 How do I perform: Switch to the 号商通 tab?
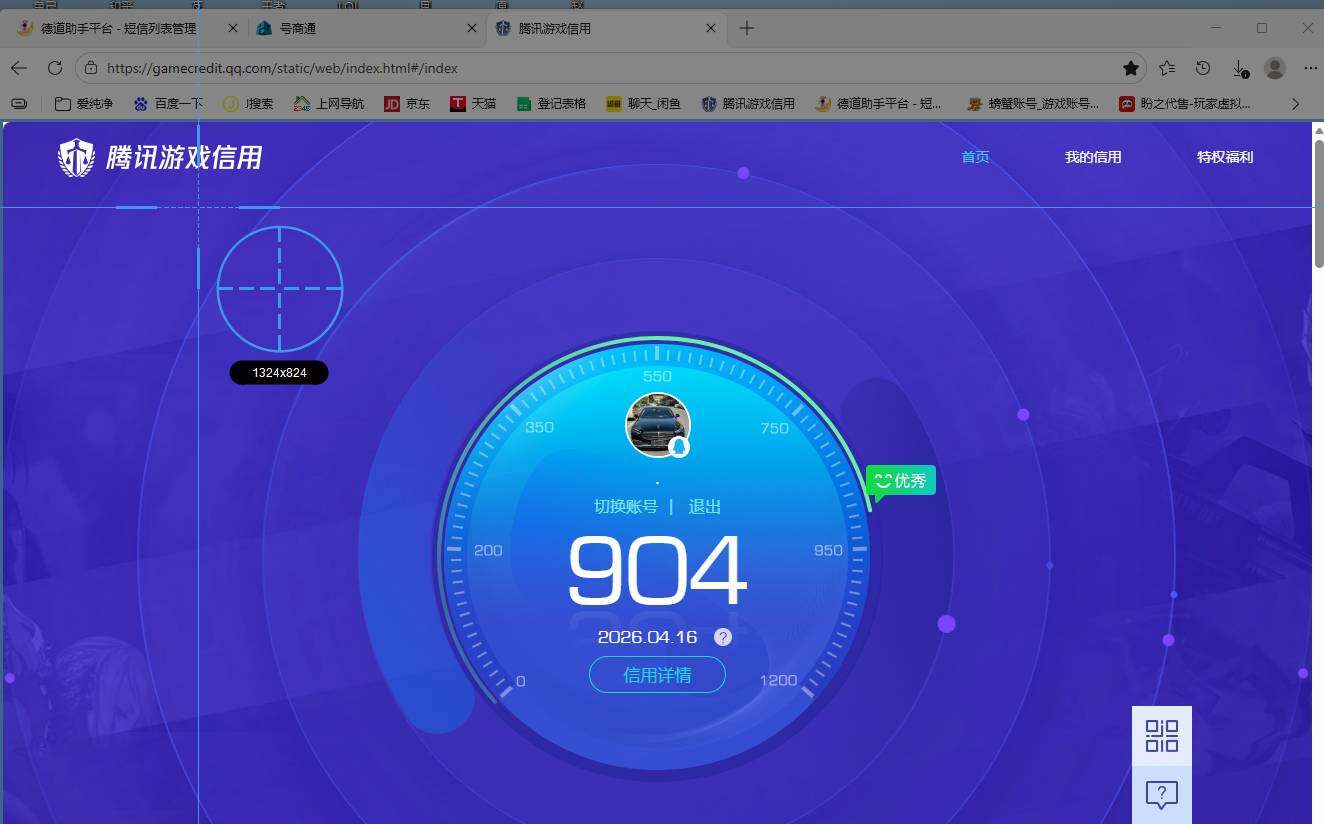click(297, 28)
